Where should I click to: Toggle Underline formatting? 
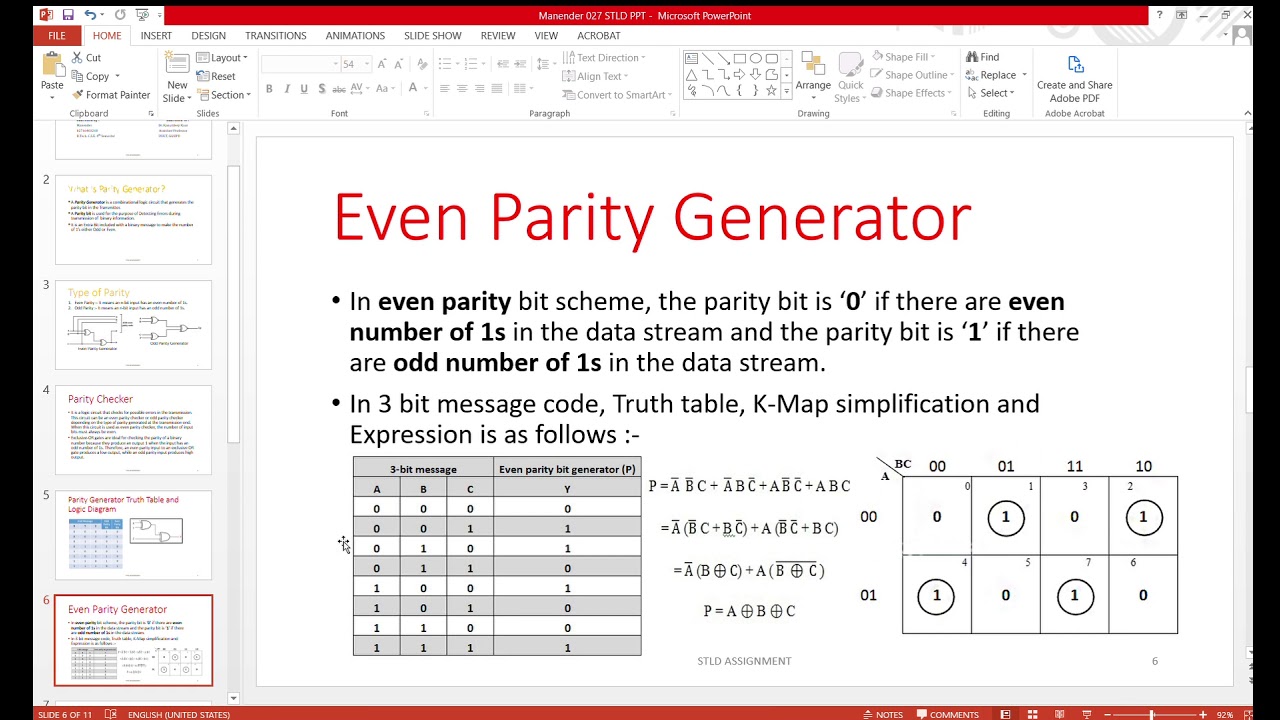pos(304,89)
